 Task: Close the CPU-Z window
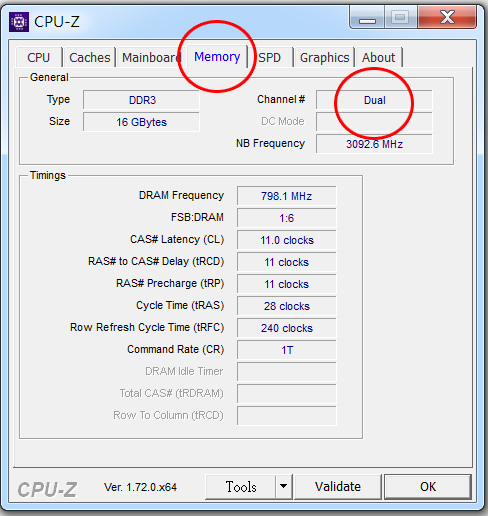click(x=447, y=18)
